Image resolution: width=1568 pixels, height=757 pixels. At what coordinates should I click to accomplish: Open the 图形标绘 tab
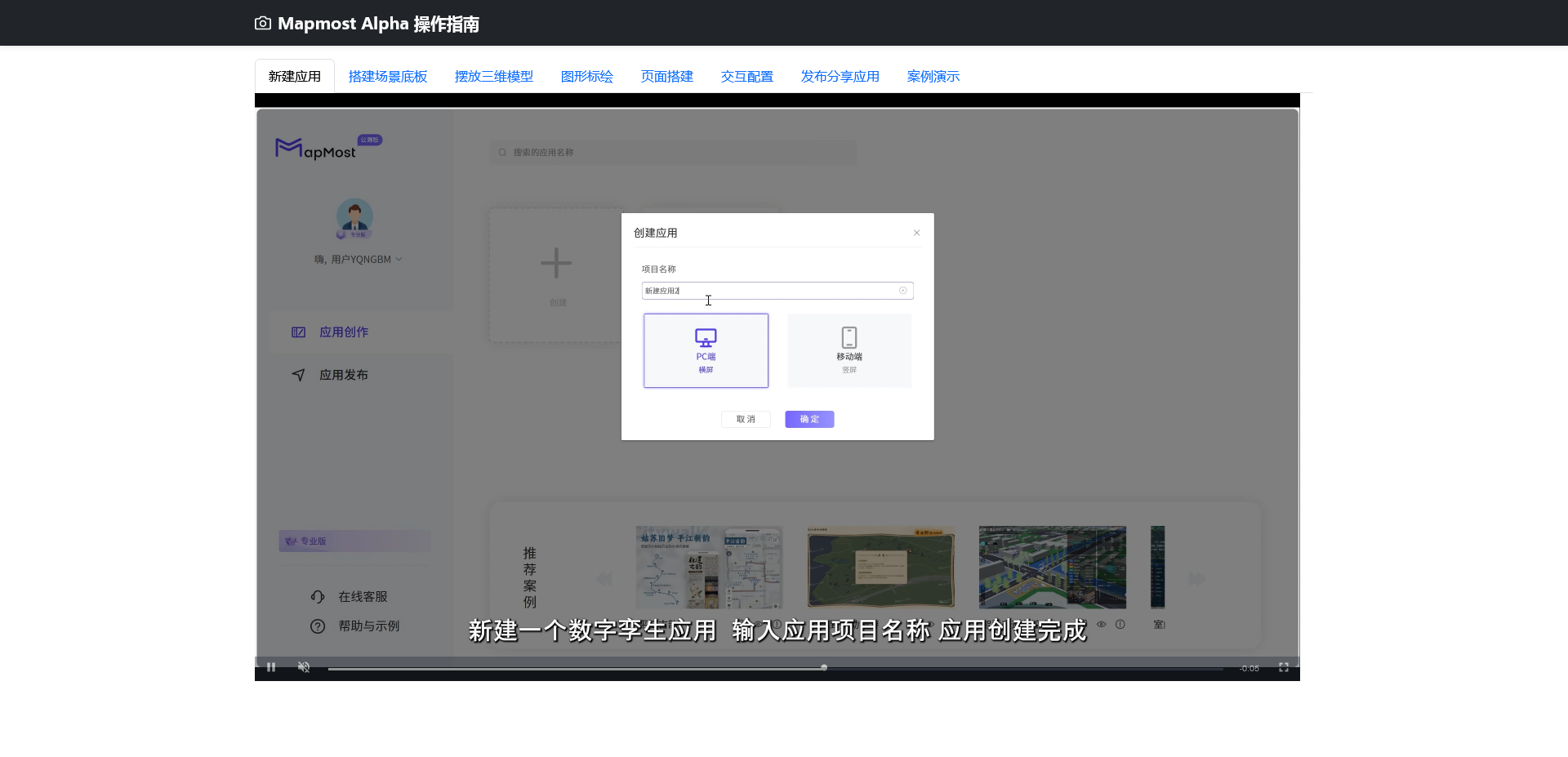click(x=587, y=76)
